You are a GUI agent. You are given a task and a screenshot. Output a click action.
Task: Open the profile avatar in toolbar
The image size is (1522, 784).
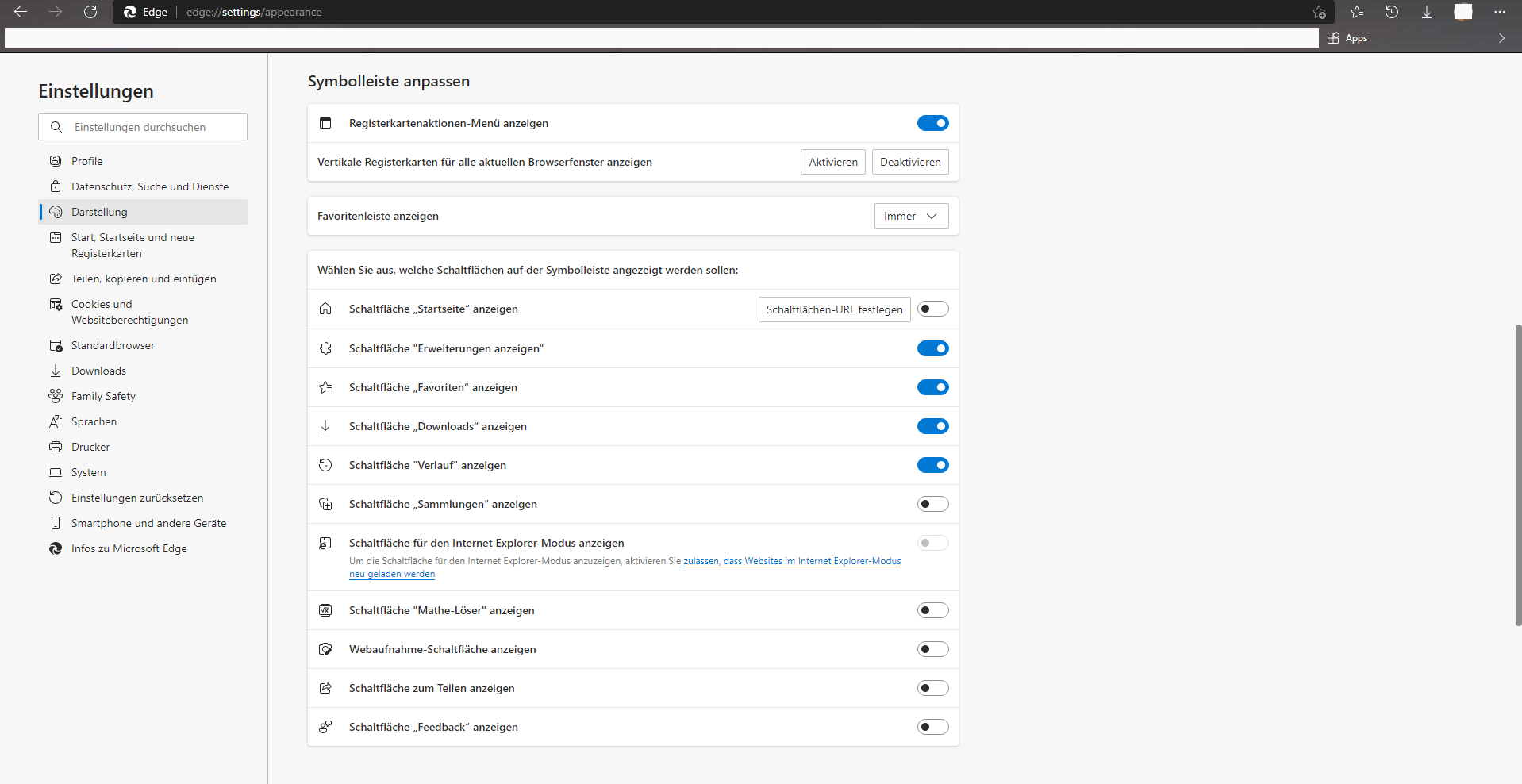(1463, 12)
